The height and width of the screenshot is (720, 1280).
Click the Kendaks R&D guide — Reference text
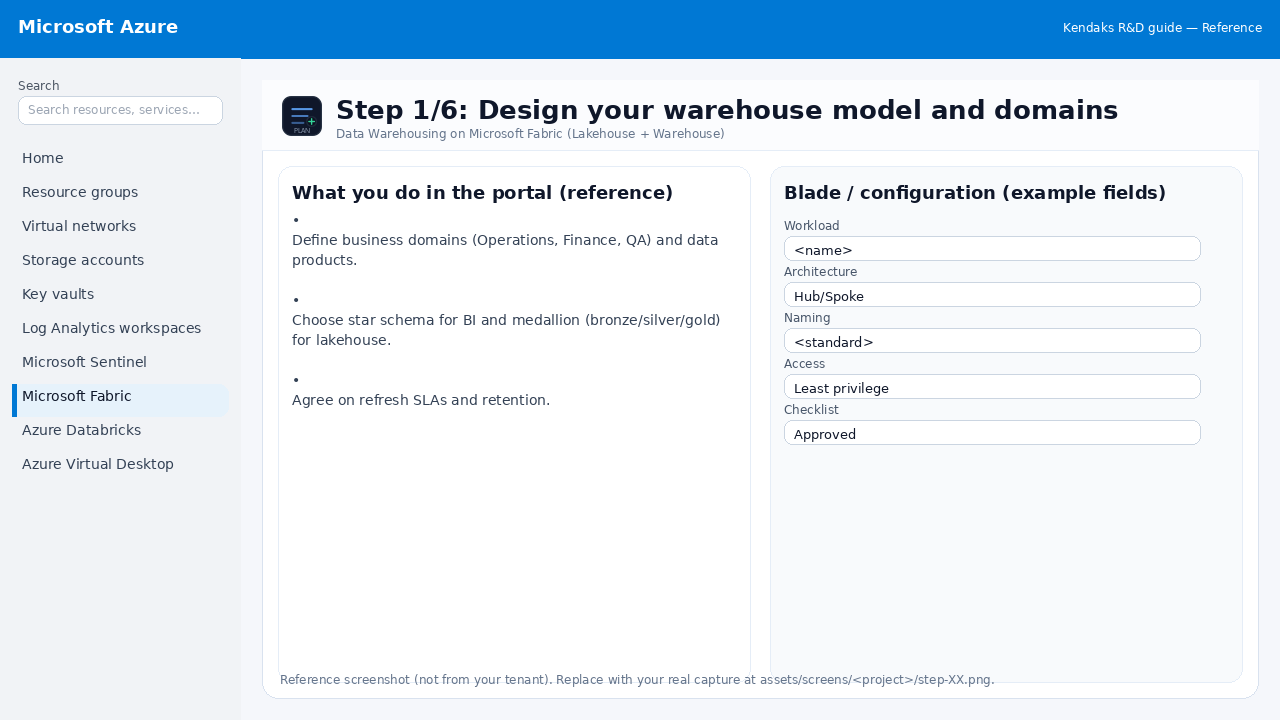[1162, 28]
